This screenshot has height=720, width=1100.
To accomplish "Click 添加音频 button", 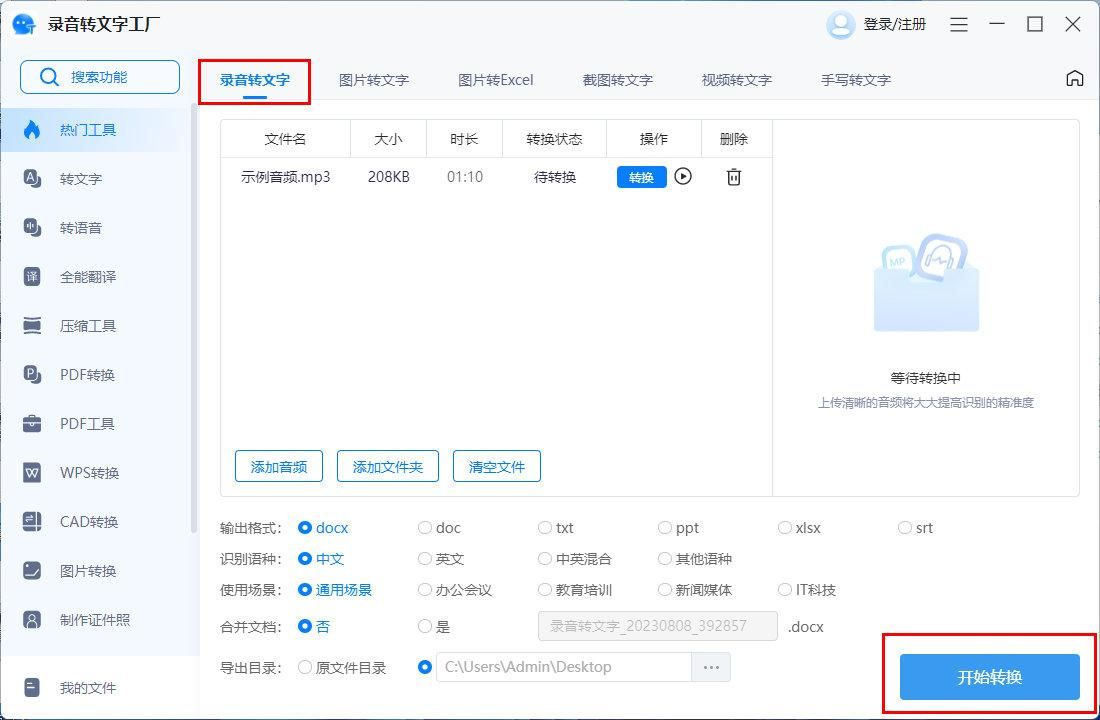I will click(279, 466).
